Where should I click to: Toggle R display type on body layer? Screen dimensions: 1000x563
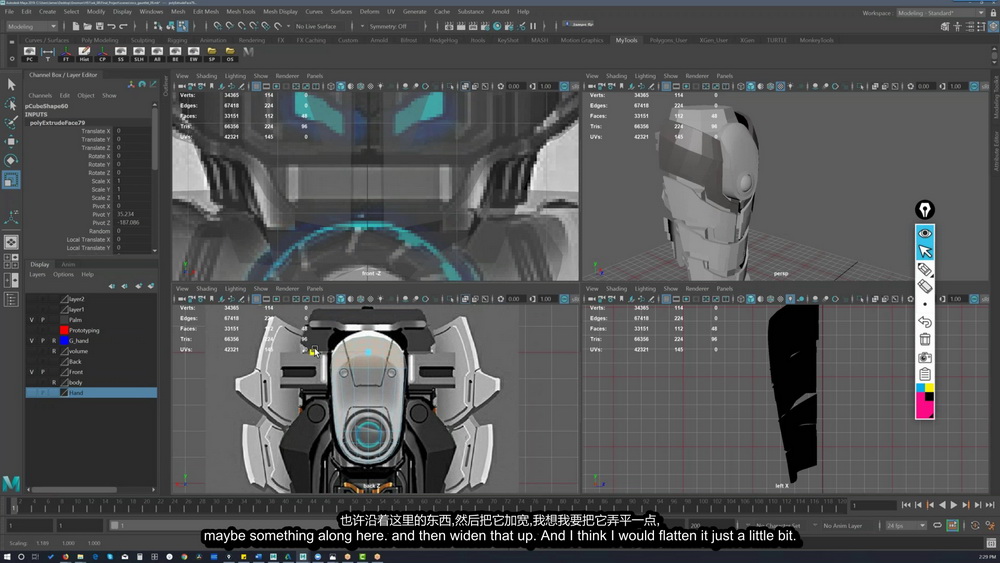[54, 383]
